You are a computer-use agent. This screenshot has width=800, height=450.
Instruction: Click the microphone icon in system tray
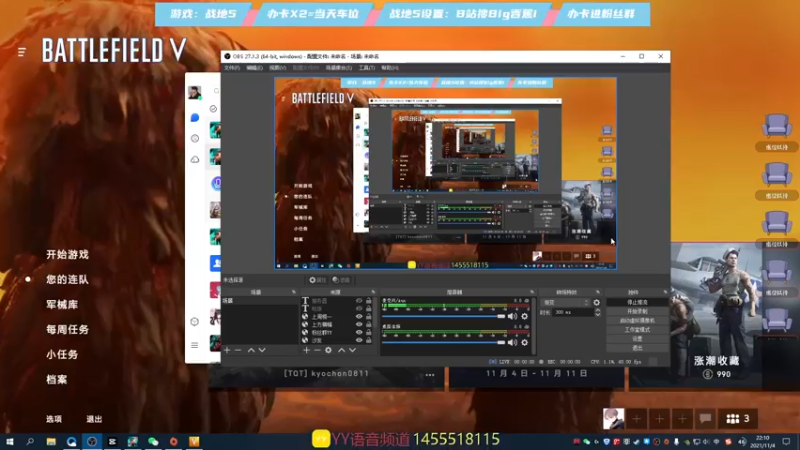[677, 442]
